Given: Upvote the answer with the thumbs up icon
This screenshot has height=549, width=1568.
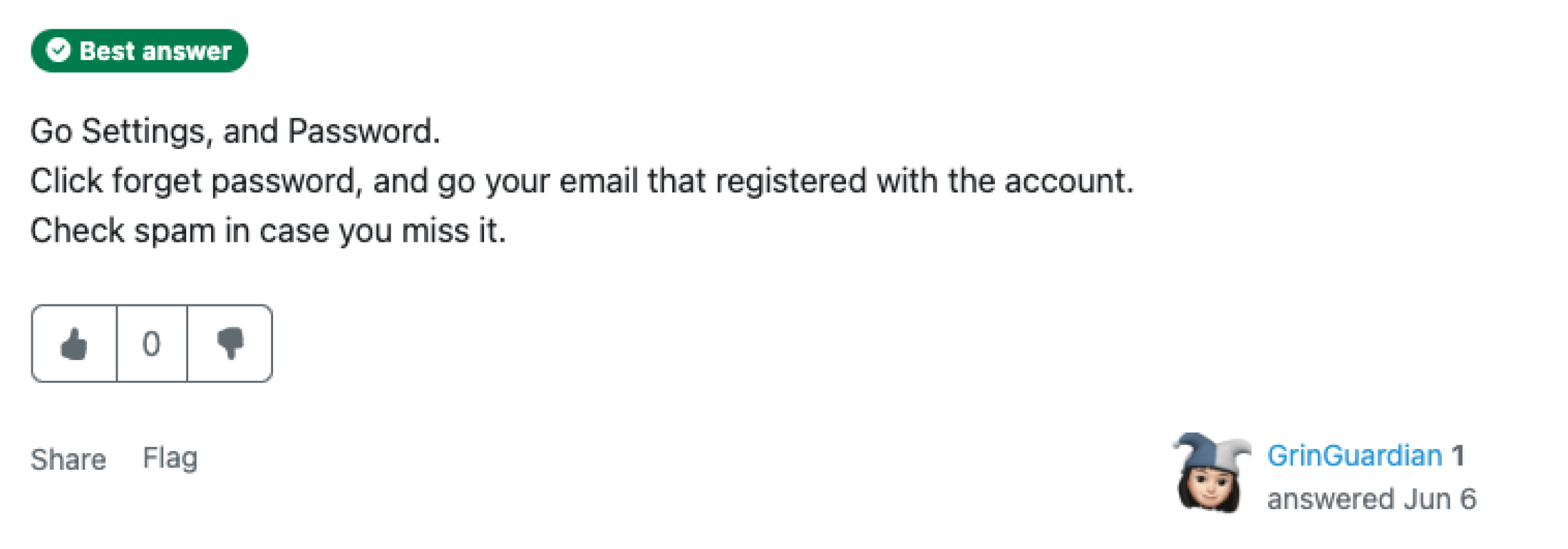Looking at the screenshot, I should click(74, 344).
